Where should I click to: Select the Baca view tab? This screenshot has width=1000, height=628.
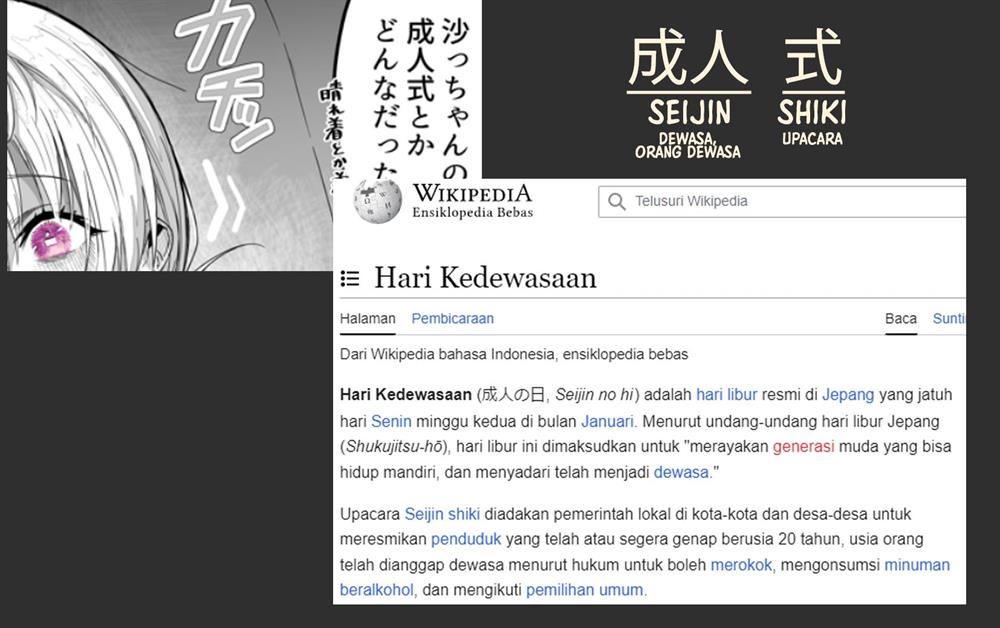tap(900, 319)
